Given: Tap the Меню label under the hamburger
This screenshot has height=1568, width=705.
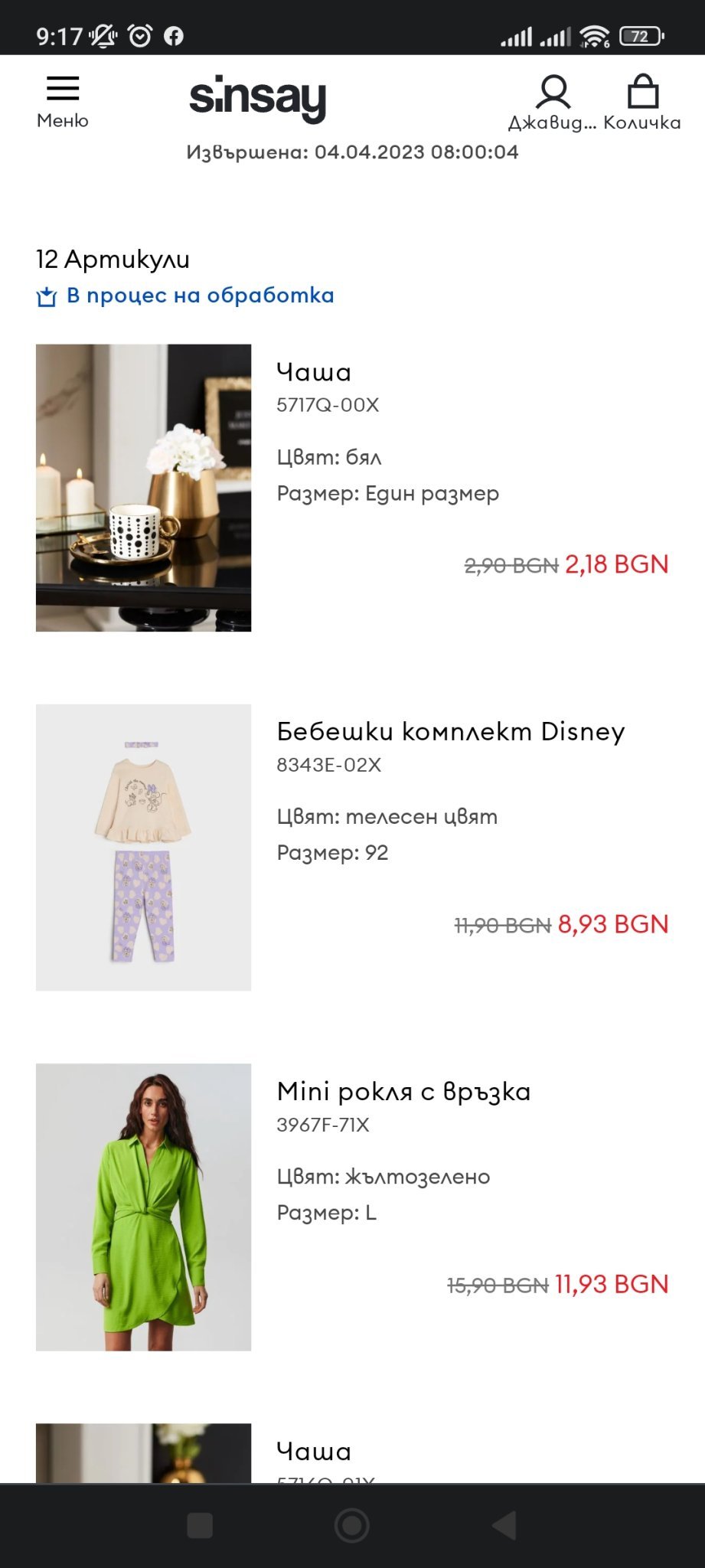Looking at the screenshot, I should [x=63, y=121].
